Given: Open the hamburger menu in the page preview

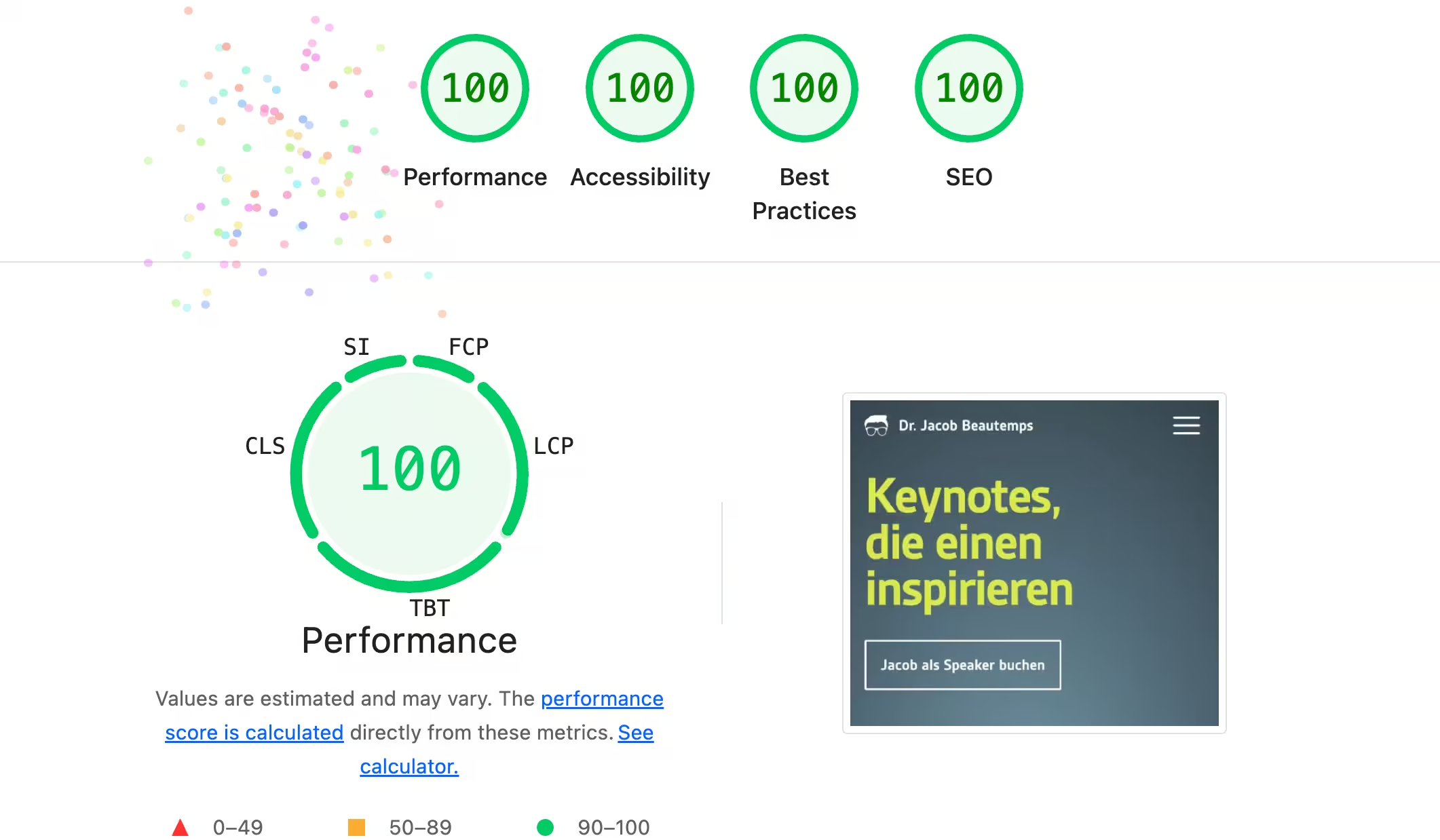Looking at the screenshot, I should (1186, 425).
